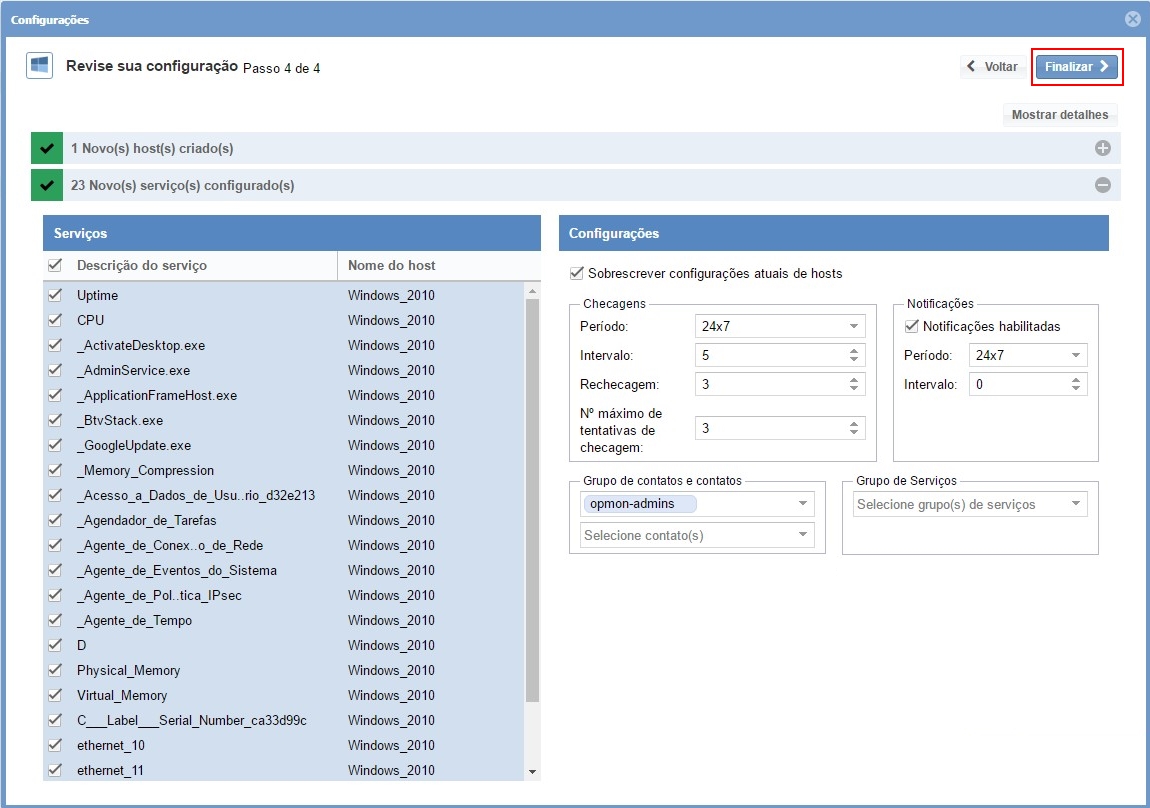This screenshot has height=808, width=1150.
Task: Close the Configurações dialog
Action: tap(1132, 19)
